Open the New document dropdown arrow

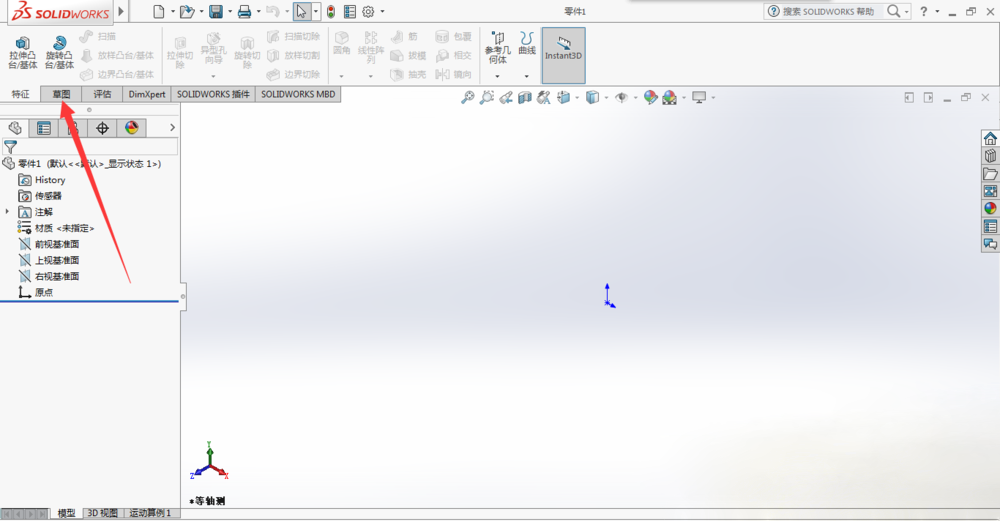click(x=172, y=11)
